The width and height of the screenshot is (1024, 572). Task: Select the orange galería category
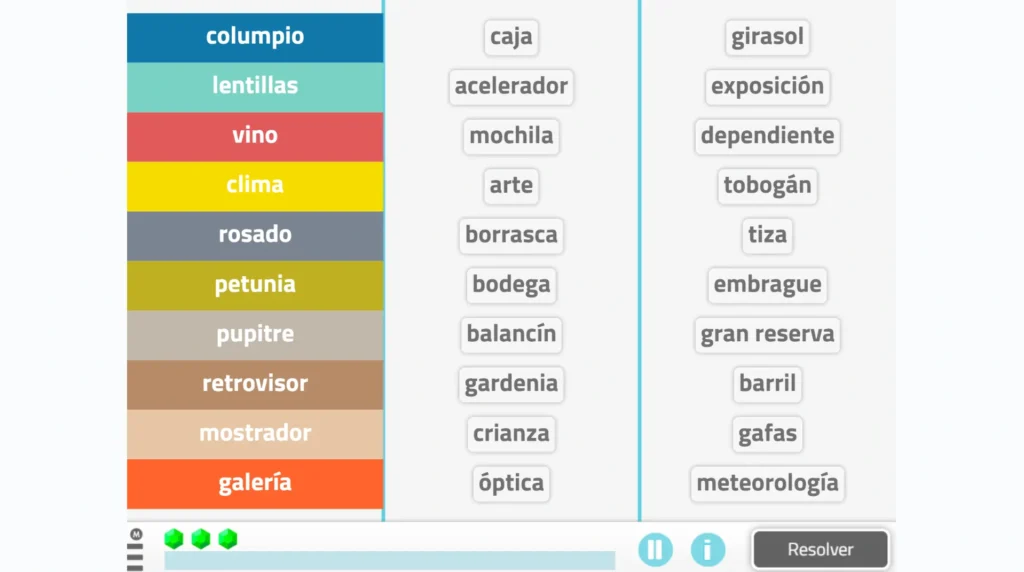click(x=255, y=483)
